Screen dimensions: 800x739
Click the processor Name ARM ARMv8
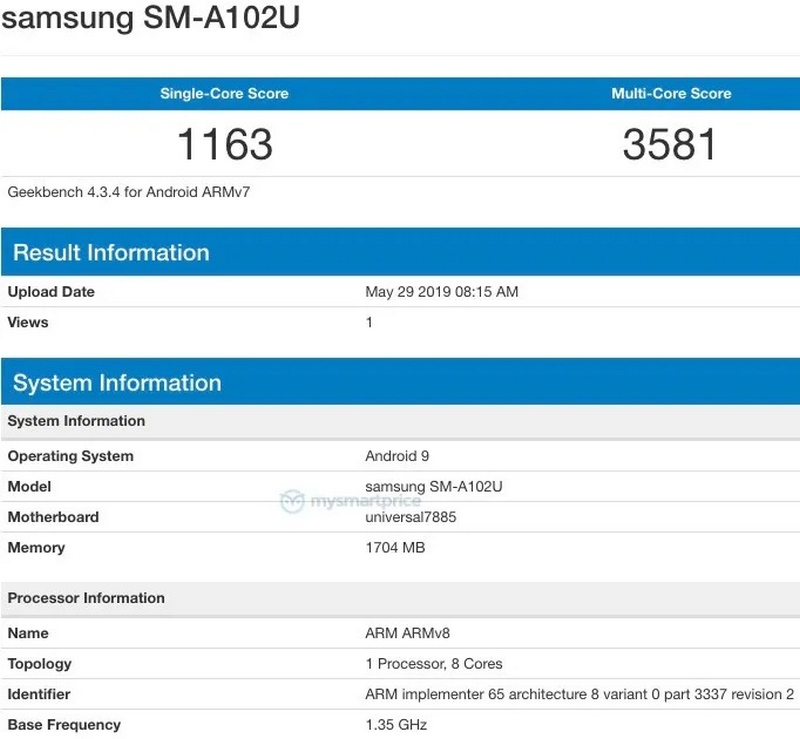tap(408, 633)
